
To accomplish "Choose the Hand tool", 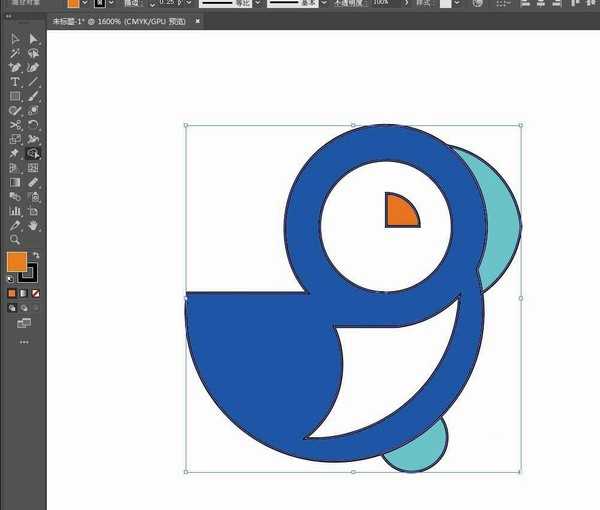I will click(x=33, y=226).
